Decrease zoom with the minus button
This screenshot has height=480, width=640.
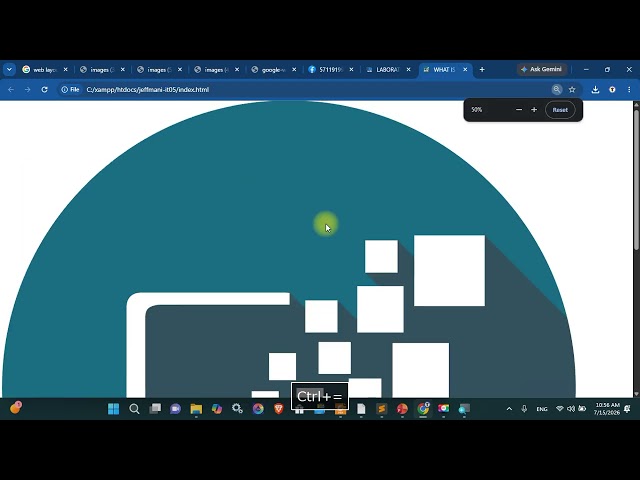coord(519,110)
